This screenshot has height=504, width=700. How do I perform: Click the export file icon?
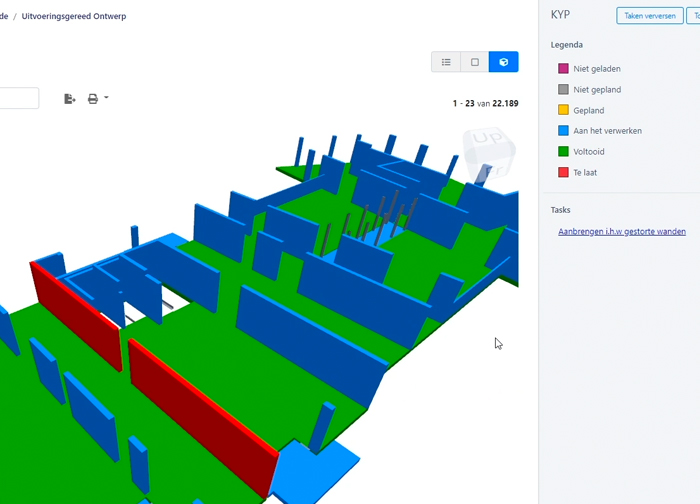coord(70,99)
